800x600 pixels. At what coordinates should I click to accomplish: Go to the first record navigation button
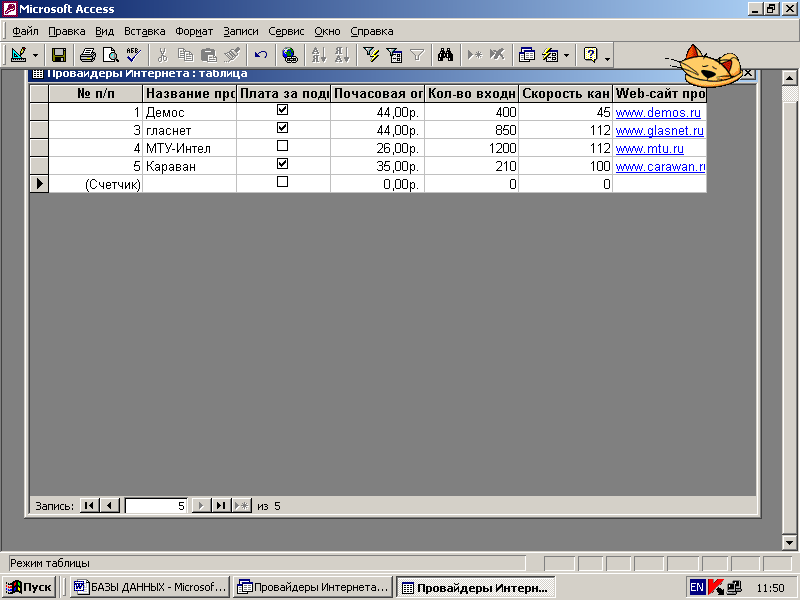pos(89,506)
